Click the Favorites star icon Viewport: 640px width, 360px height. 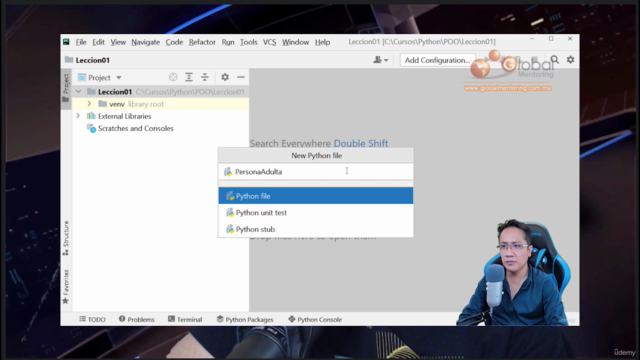(65, 301)
